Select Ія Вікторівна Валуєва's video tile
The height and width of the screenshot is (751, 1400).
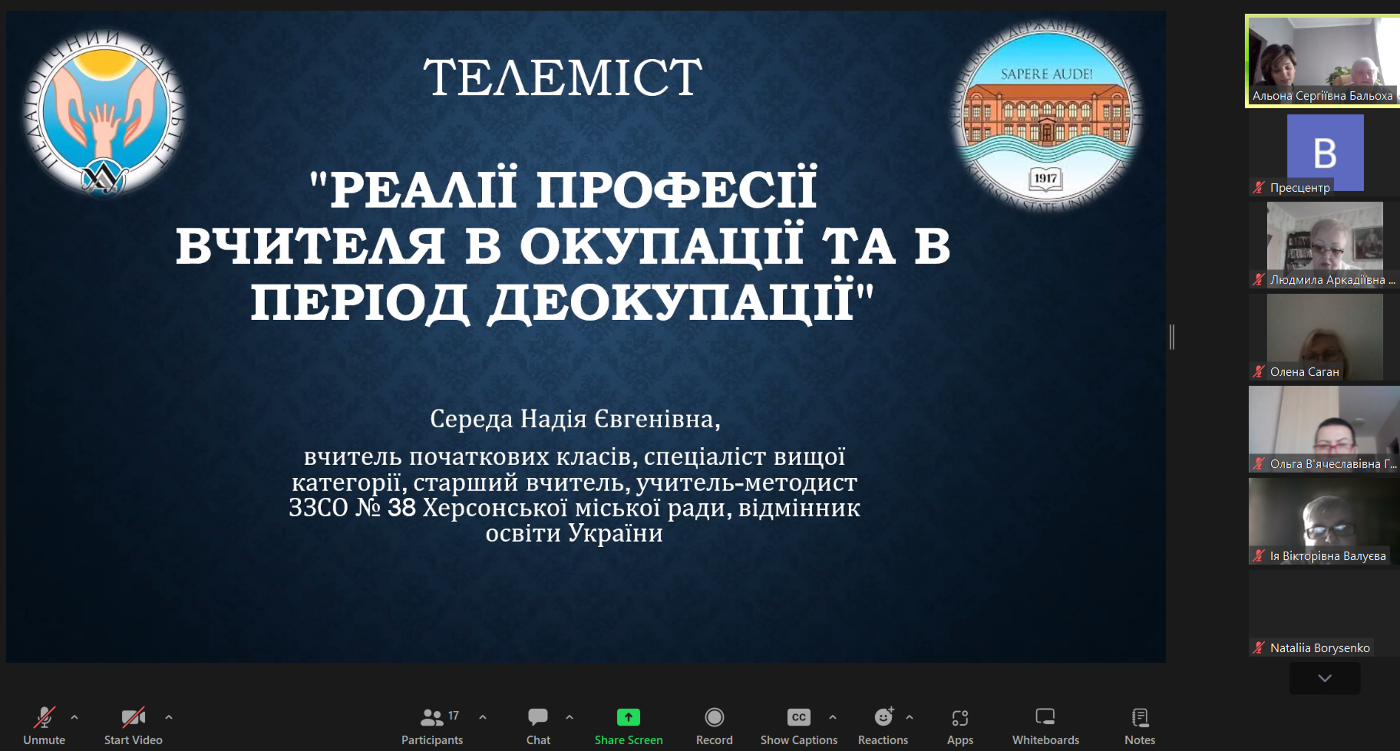[x=1323, y=521]
